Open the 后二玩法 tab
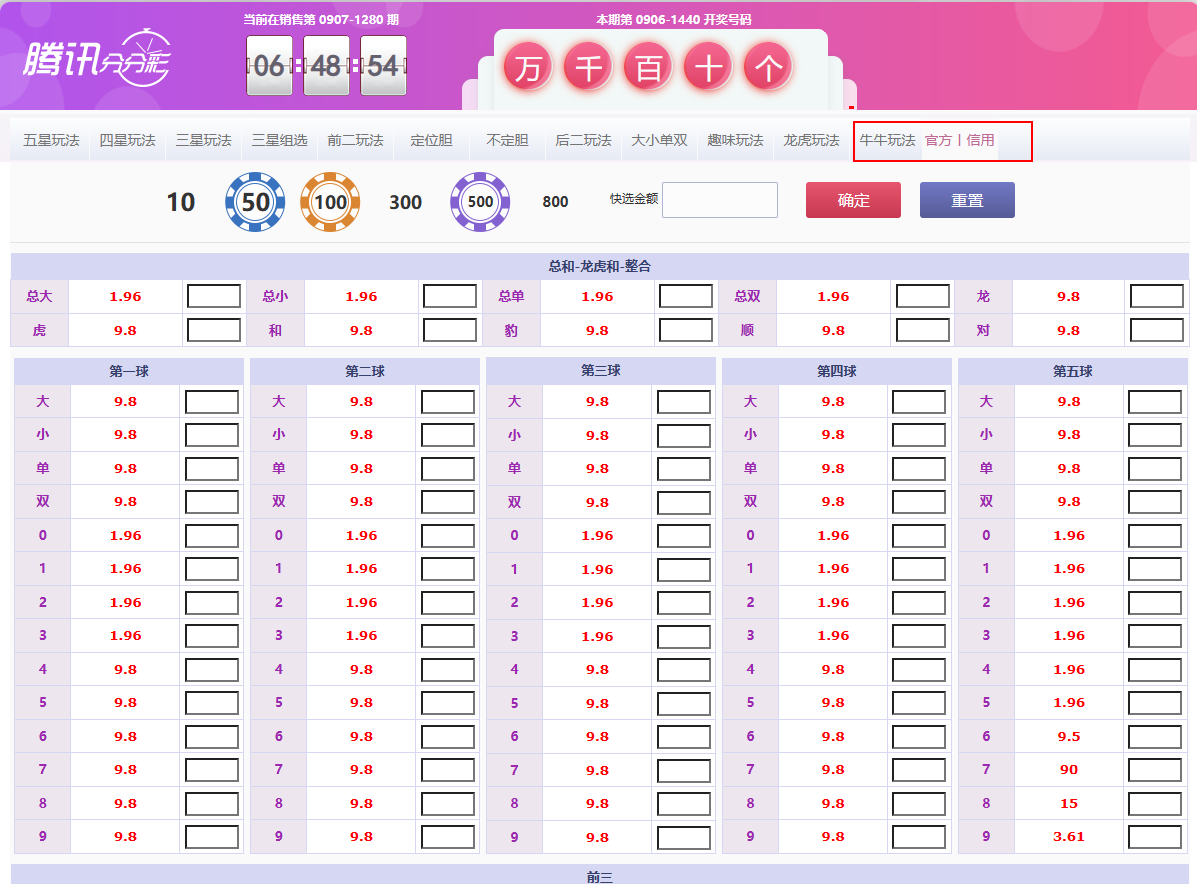 coord(583,140)
